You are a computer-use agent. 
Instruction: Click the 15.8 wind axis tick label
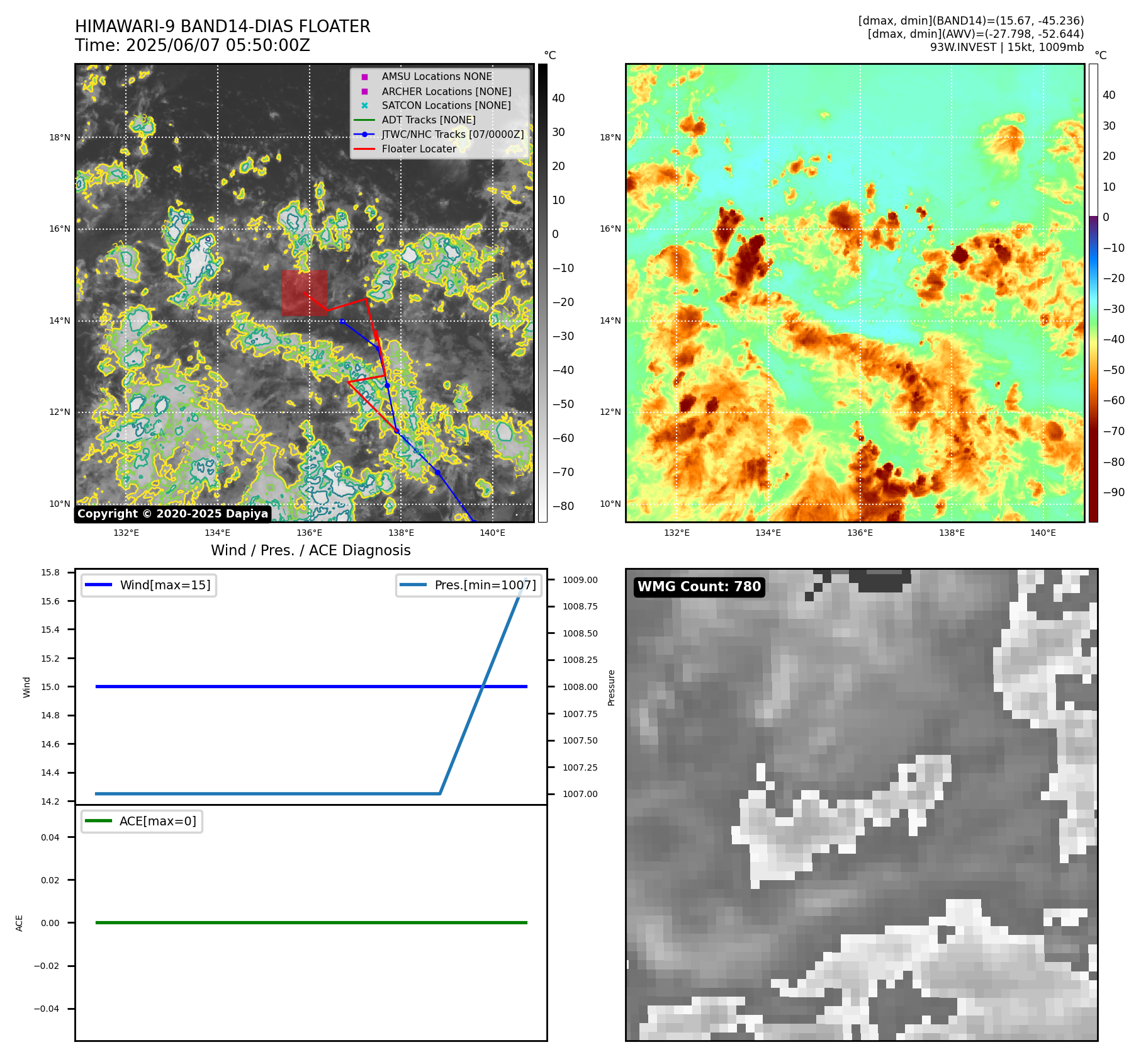point(50,572)
